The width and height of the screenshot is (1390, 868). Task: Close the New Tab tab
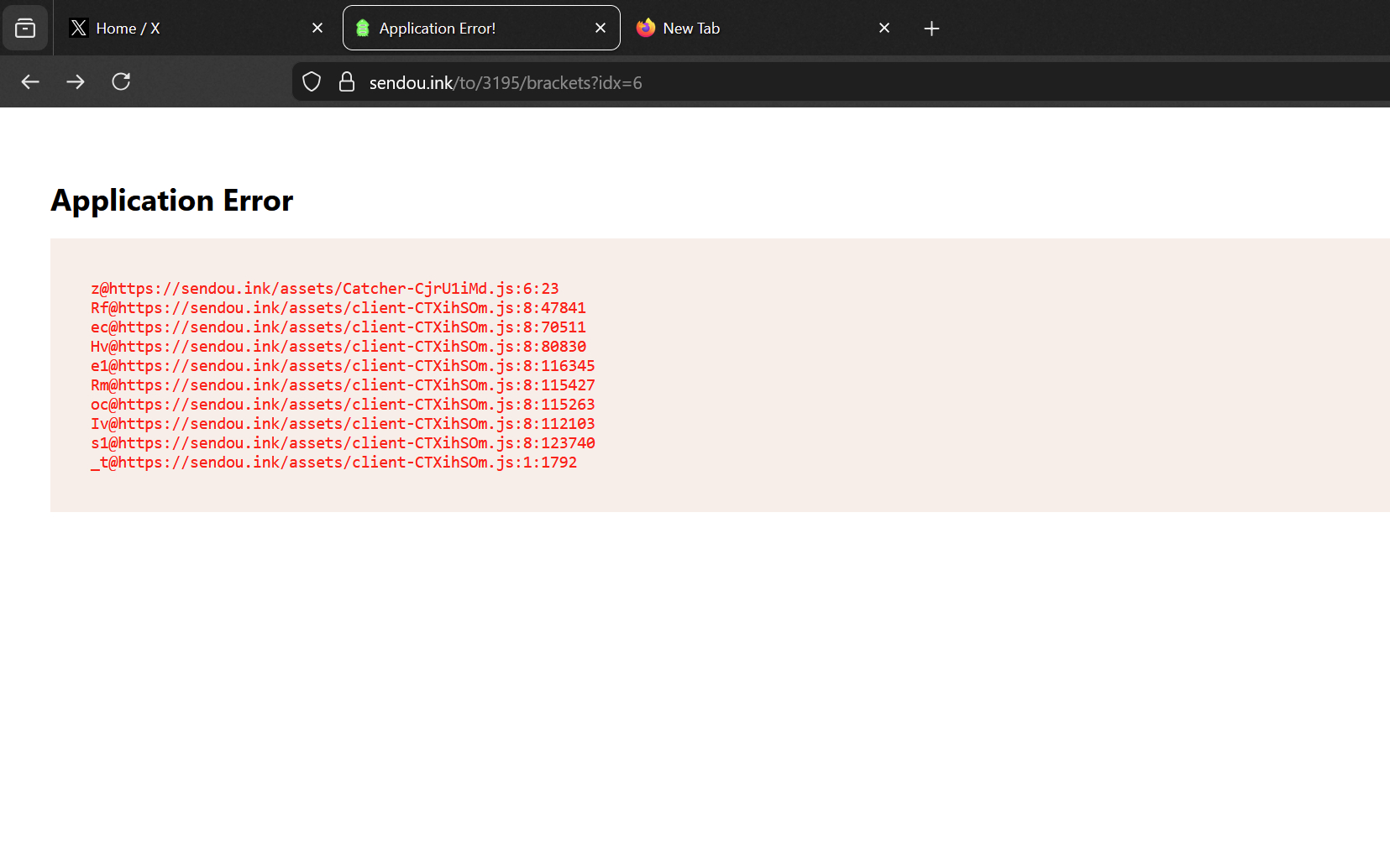884,29
